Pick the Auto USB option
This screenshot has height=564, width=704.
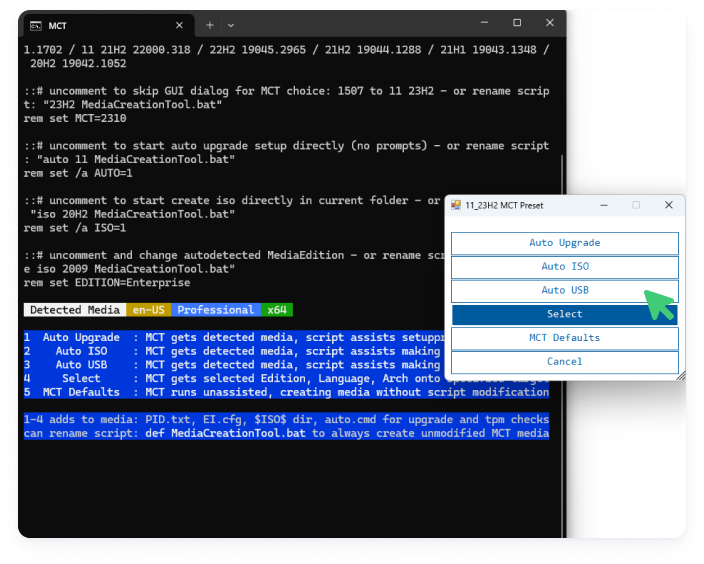(564, 291)
